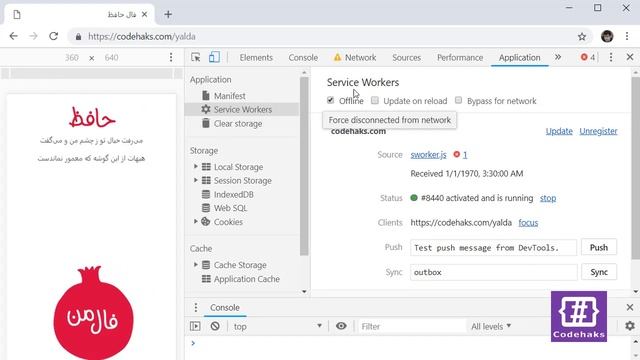Click the Sync button
Viewport: 640px width, 360px height.
tap(599, 272)
